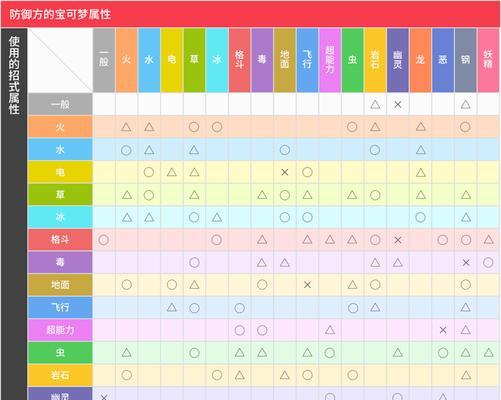Click △ in 虫 row, 幽灵 column

point(398,352)
